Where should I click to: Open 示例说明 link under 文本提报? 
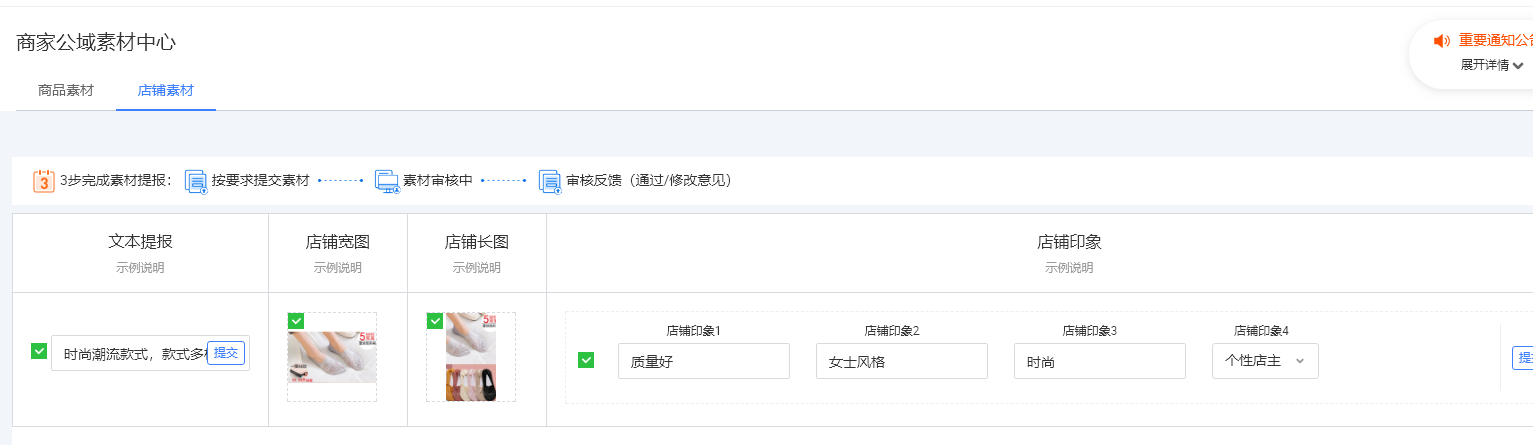tap(140, 268)
